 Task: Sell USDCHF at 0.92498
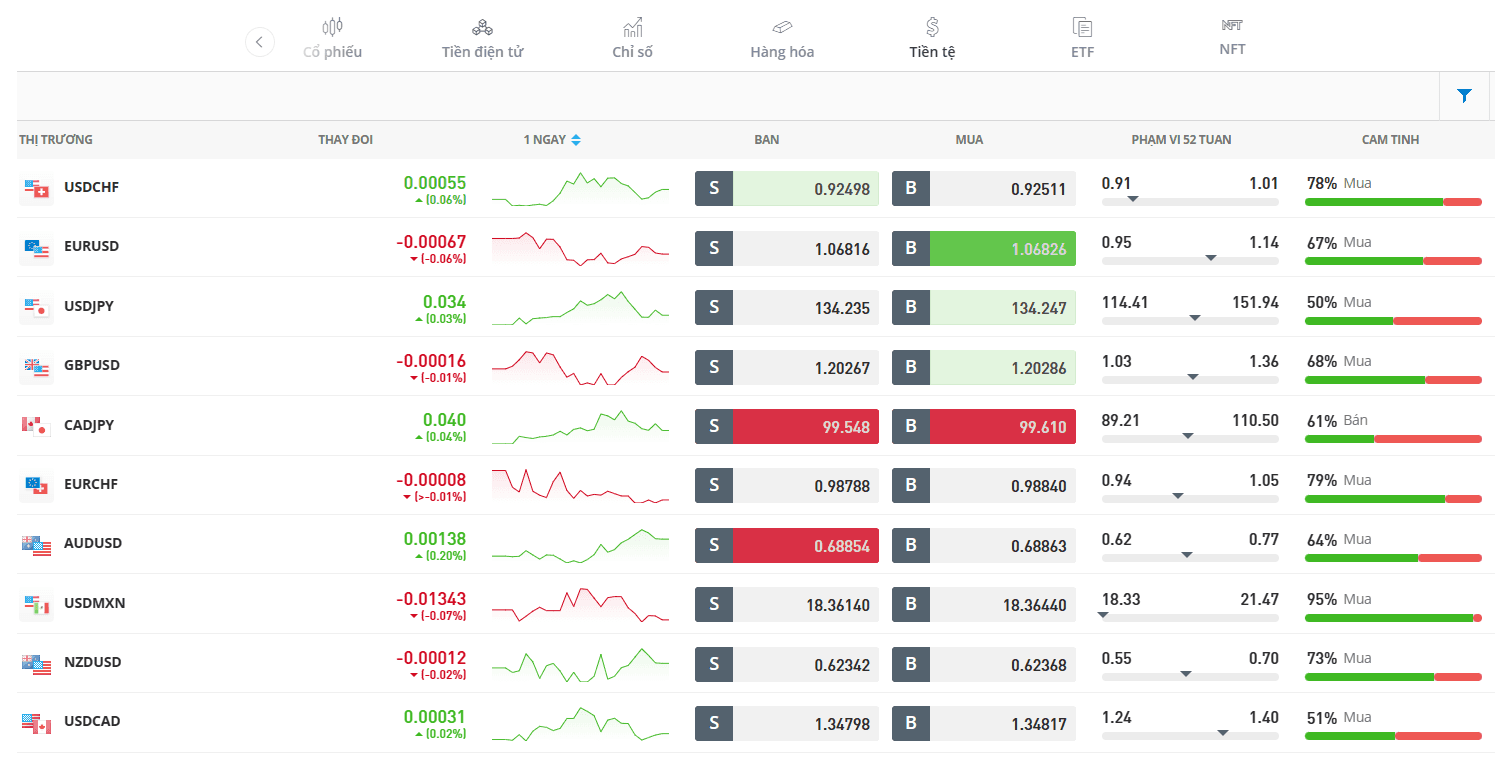pos(787,189)
